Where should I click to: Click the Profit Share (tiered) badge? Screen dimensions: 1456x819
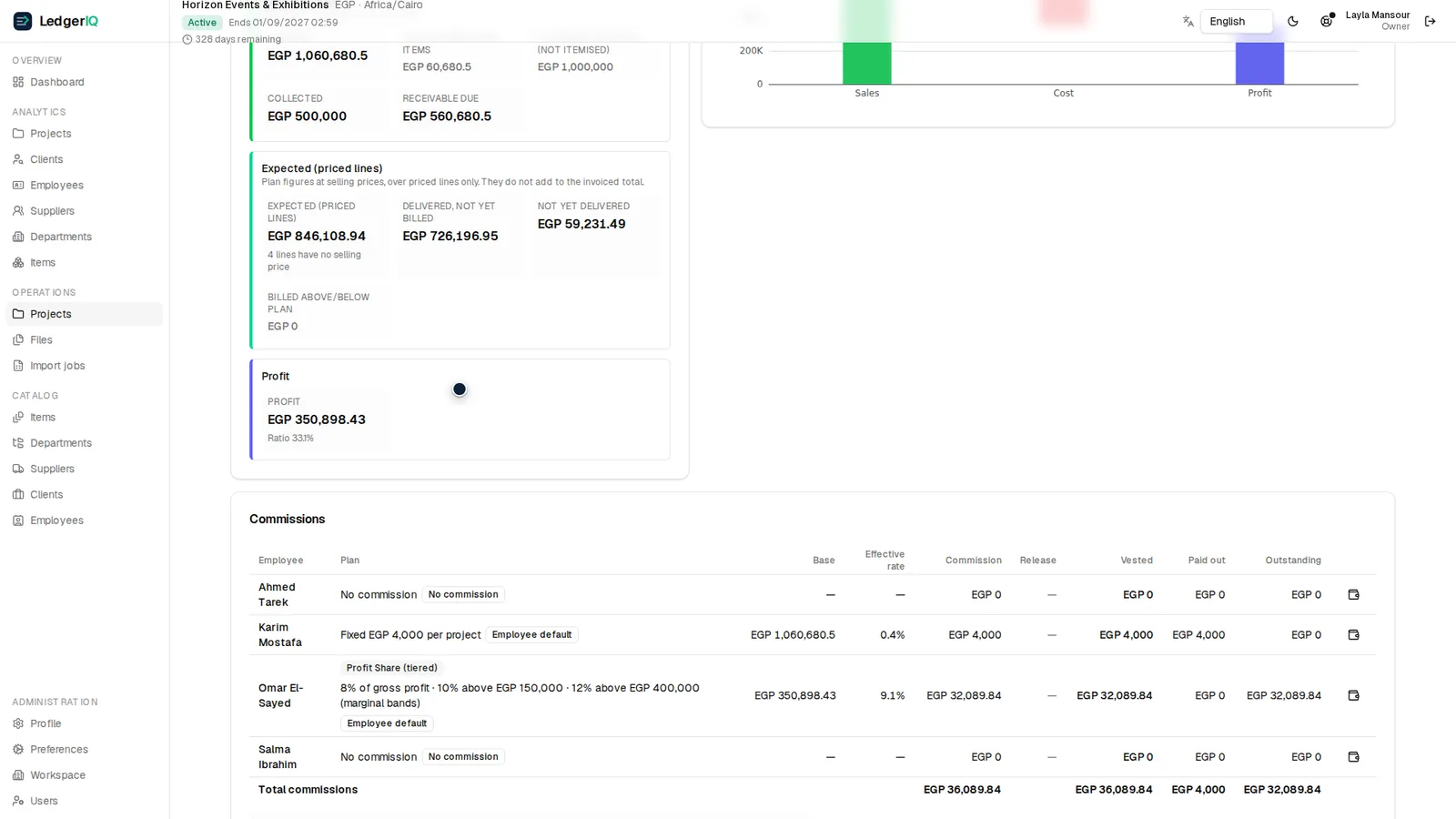391,668
